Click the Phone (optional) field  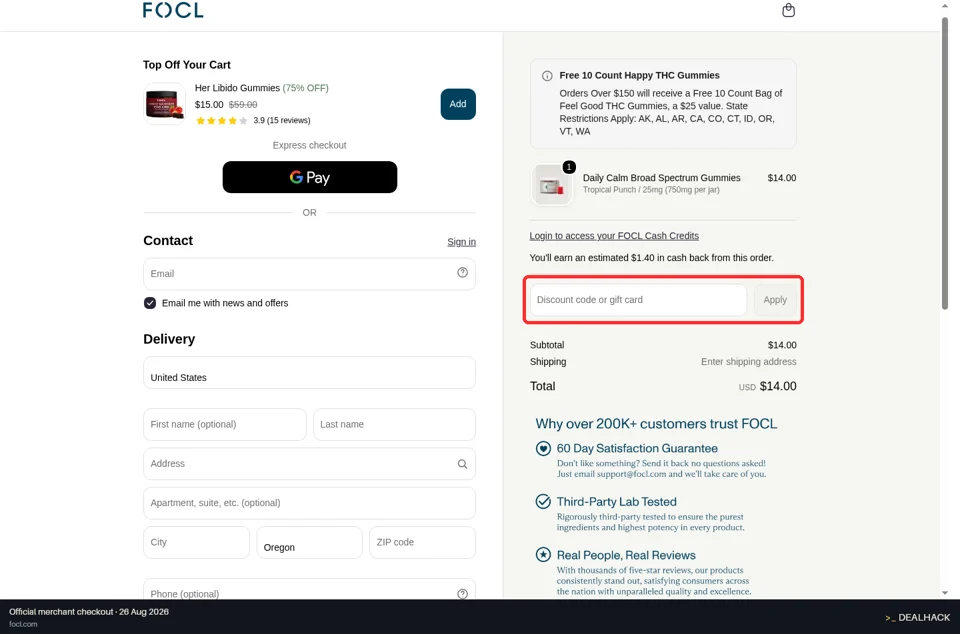tap(309, 589)
